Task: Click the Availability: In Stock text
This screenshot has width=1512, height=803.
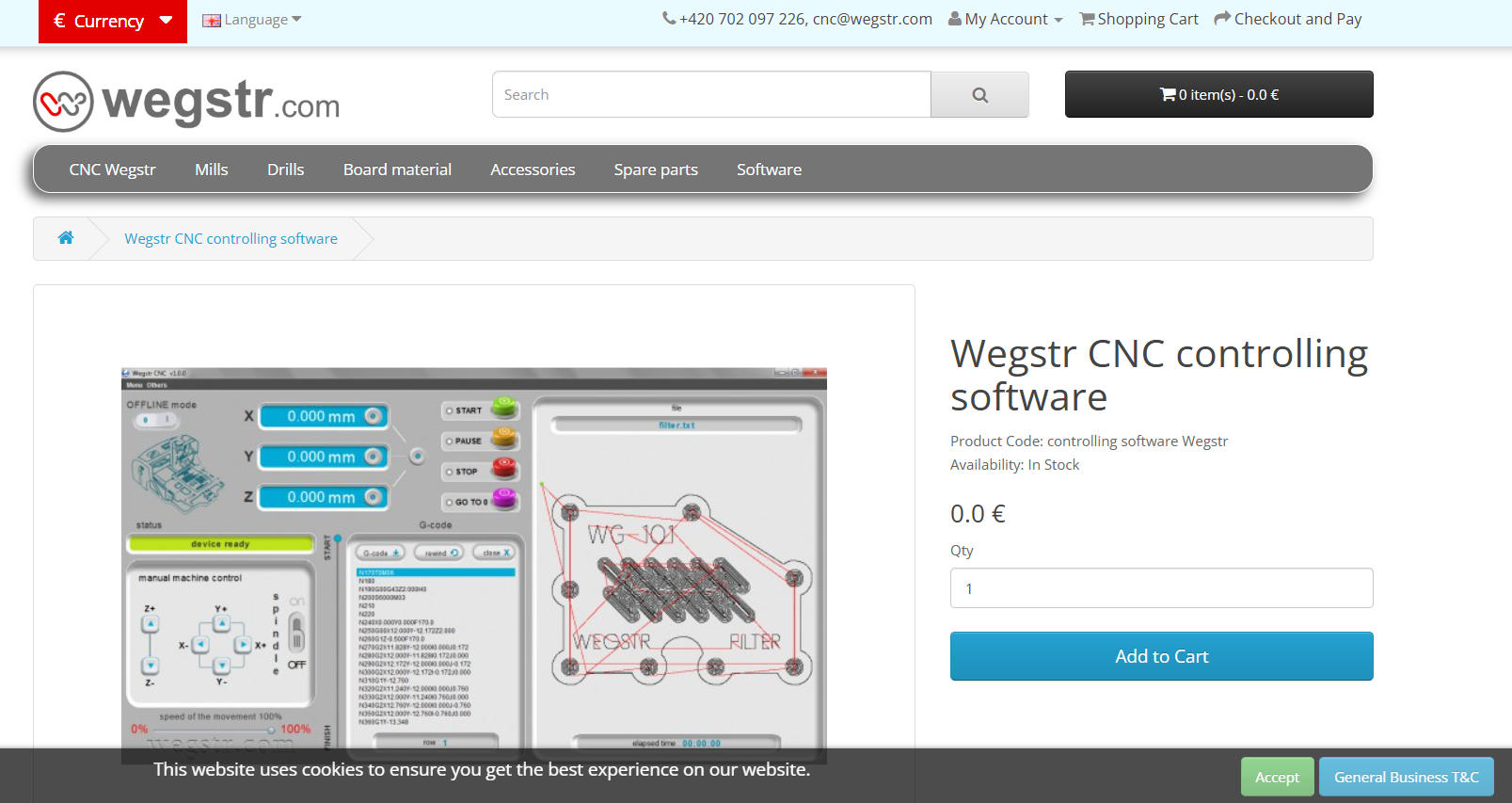Action: 1014,465
